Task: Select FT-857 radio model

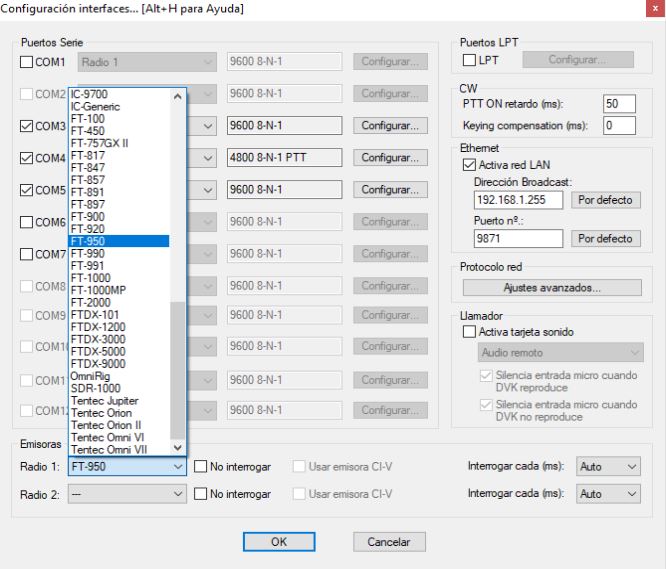Action: pyautogui.click(x=119, y=180)
